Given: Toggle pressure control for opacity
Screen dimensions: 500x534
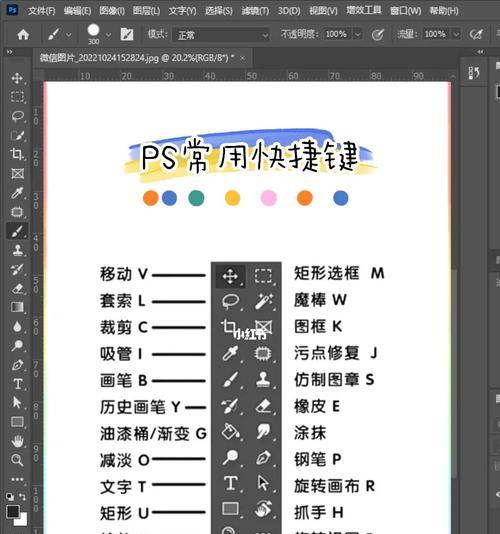Looking at the screenshot, I should (x=377, y=34).
